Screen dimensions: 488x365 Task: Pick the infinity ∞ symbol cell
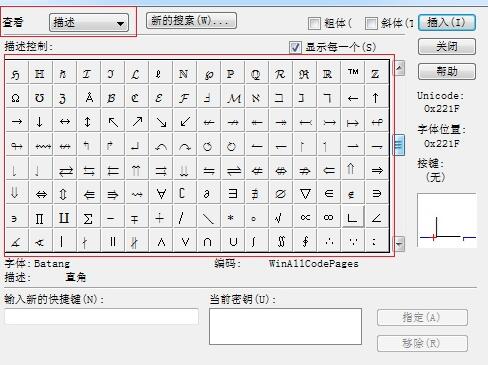click(329, 217)
